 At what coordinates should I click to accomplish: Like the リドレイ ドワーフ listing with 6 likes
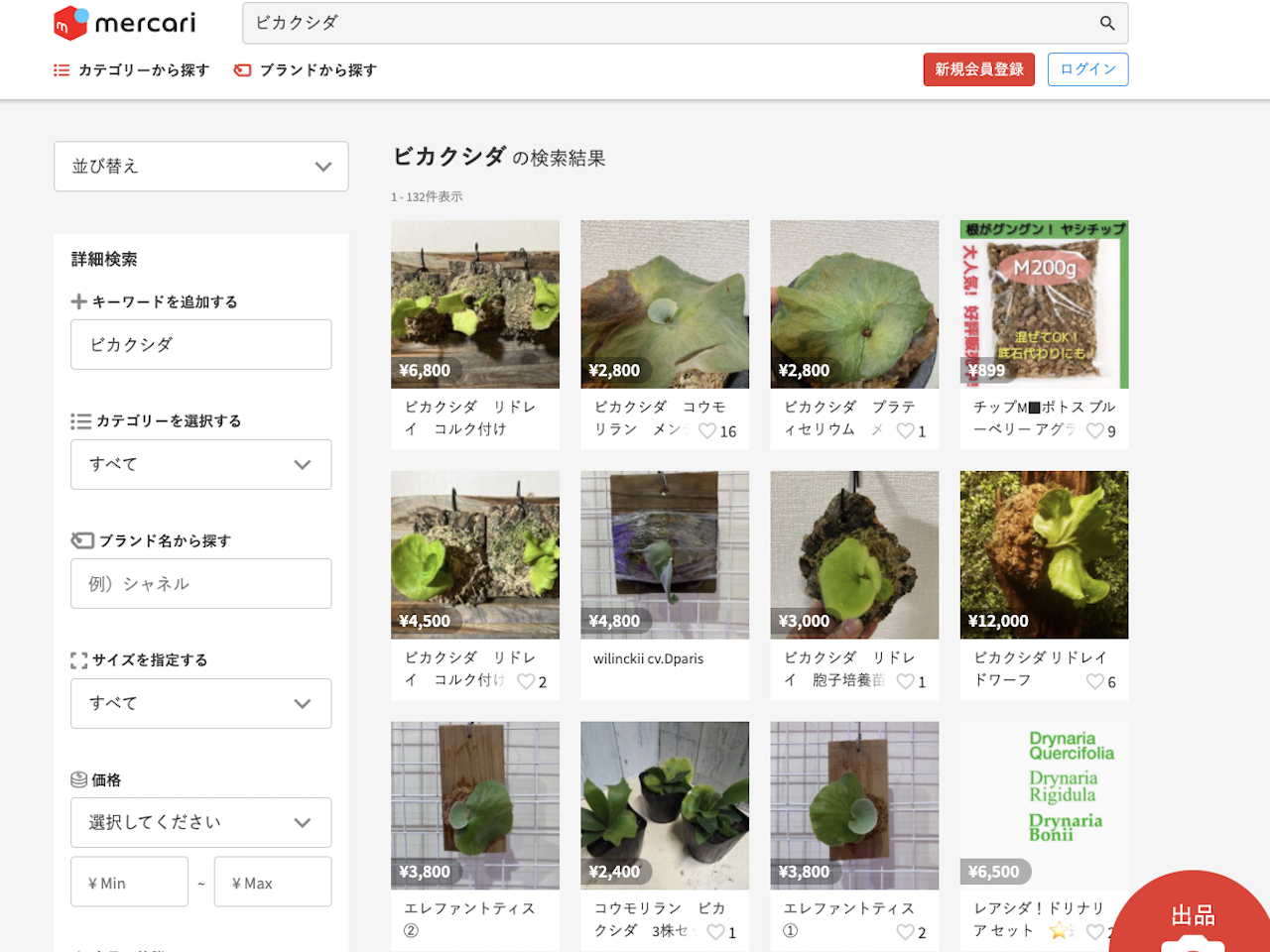1094,682
